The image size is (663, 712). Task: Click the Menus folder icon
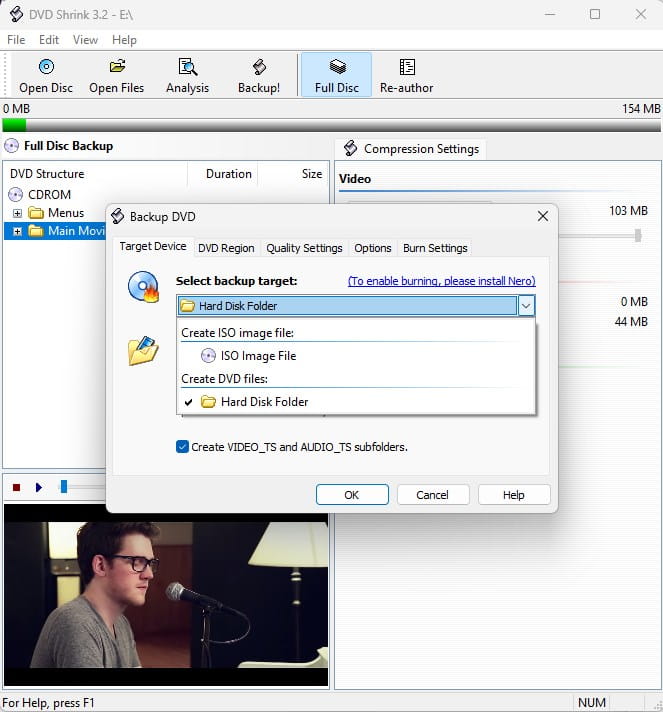36,213
